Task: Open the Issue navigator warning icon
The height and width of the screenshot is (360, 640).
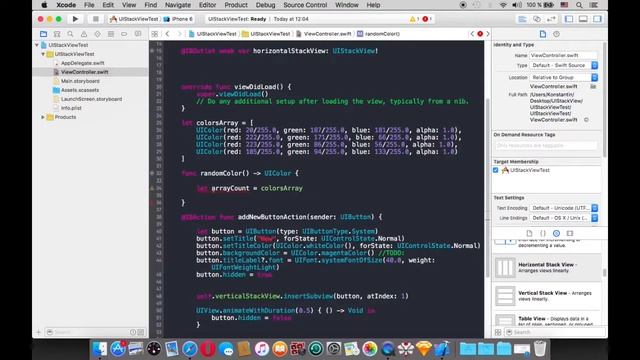Action: coord(84,34)
